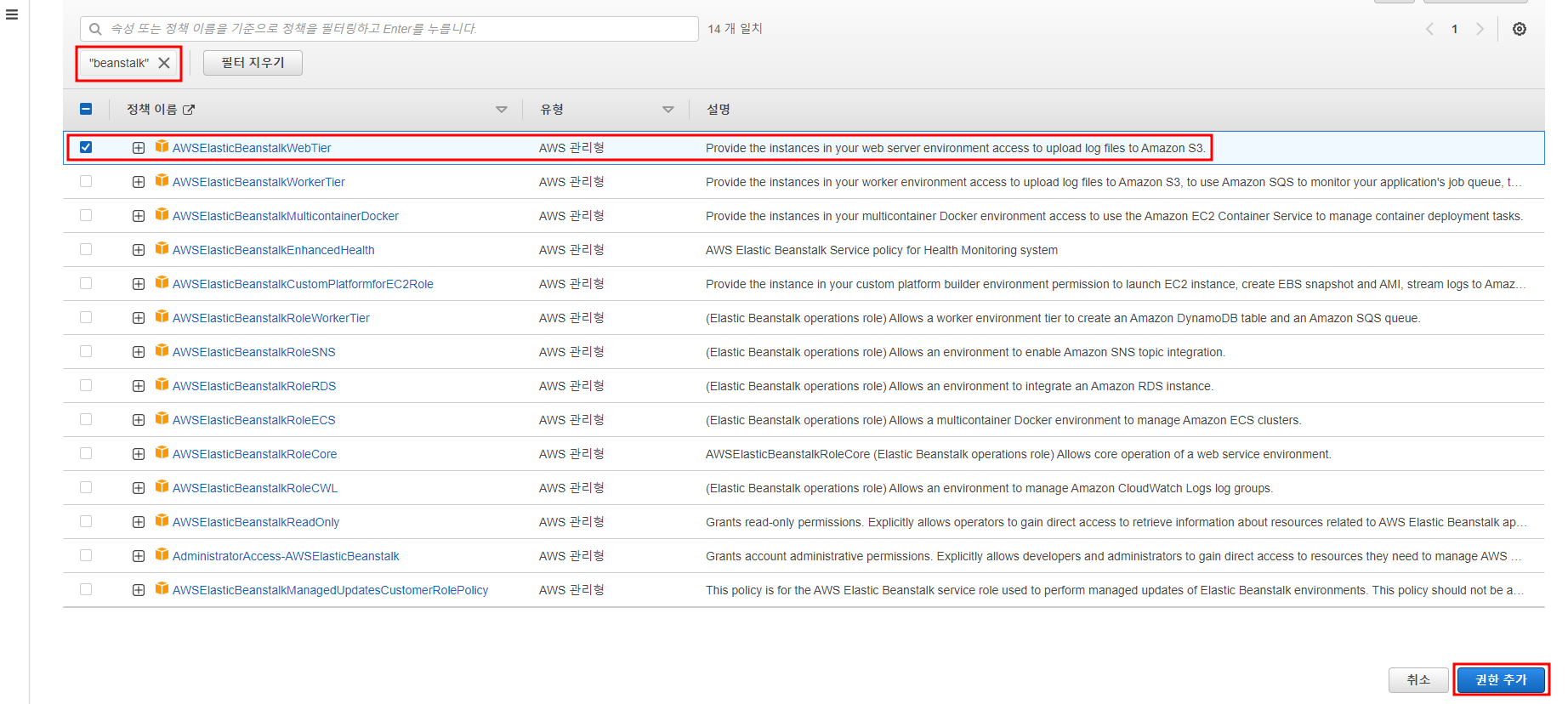The width and height of the screenshot is (1568, 704).
Task: Open the 유형 column filter dropdown
Action: pyautogui.click(x=668, y=110)
